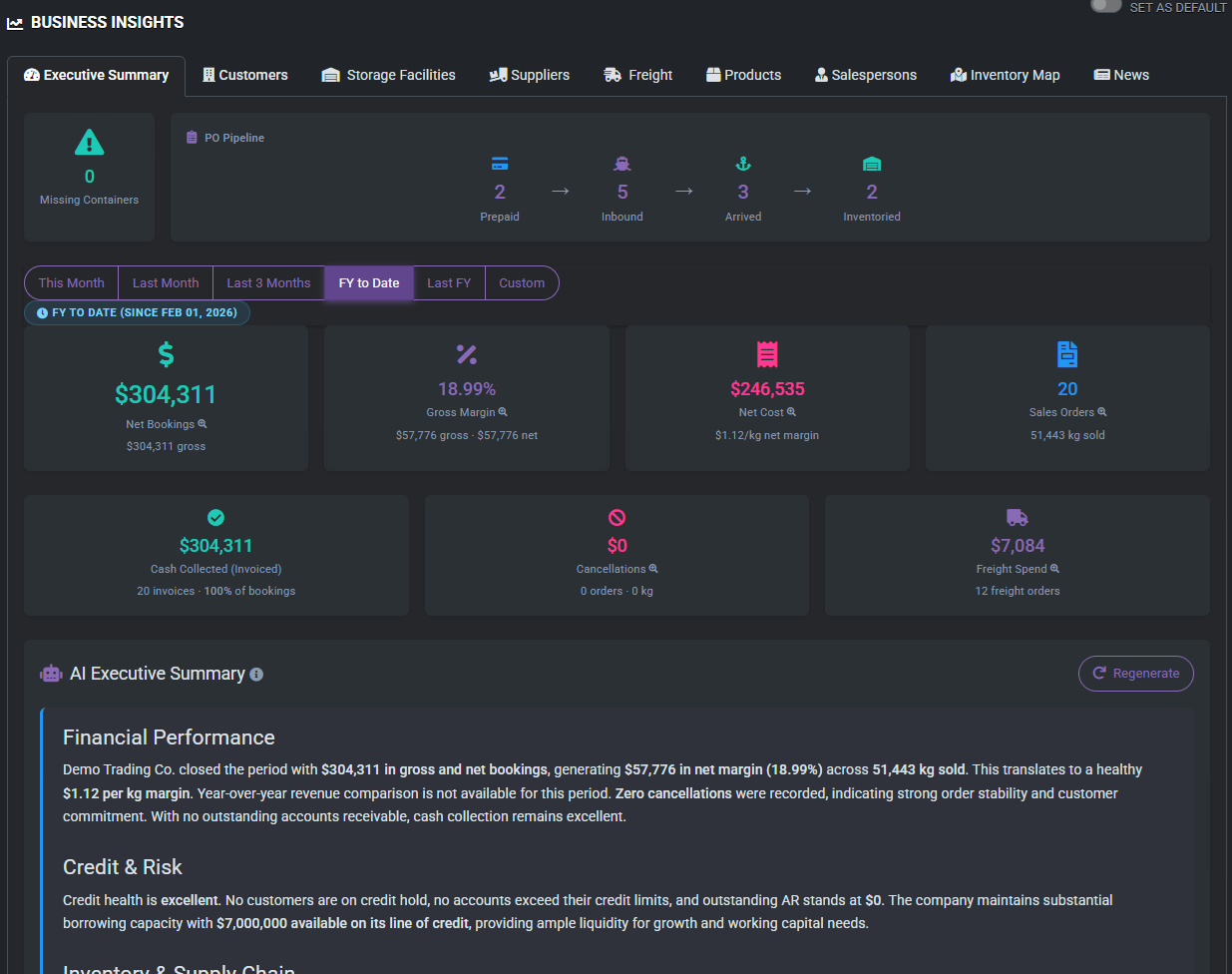Screen dimensions: 1232x974
Task: Click the Sales Orders magnifier icon
Action: 1102,412
